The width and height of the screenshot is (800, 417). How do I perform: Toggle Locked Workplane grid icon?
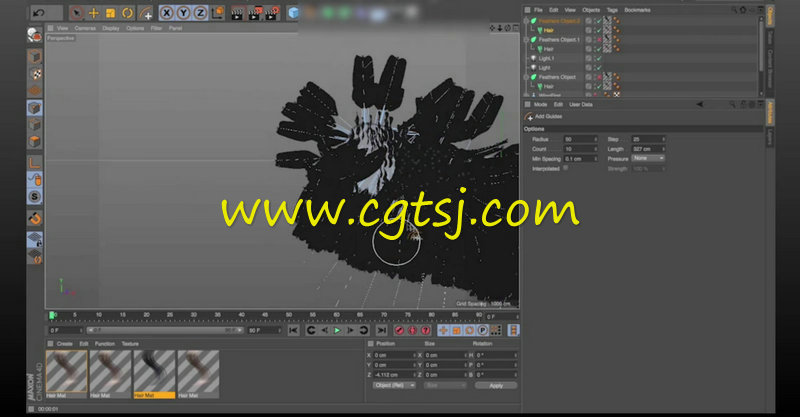coord(35,239)
